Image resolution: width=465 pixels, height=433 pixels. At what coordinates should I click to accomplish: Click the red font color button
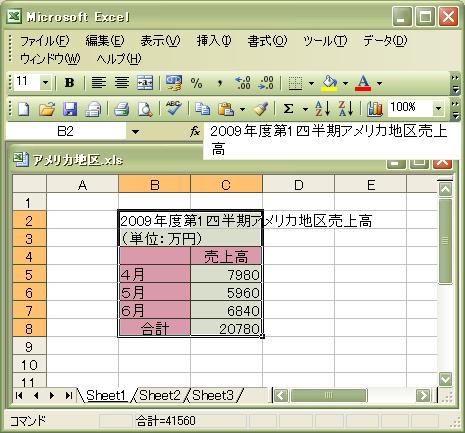[363, 83]
